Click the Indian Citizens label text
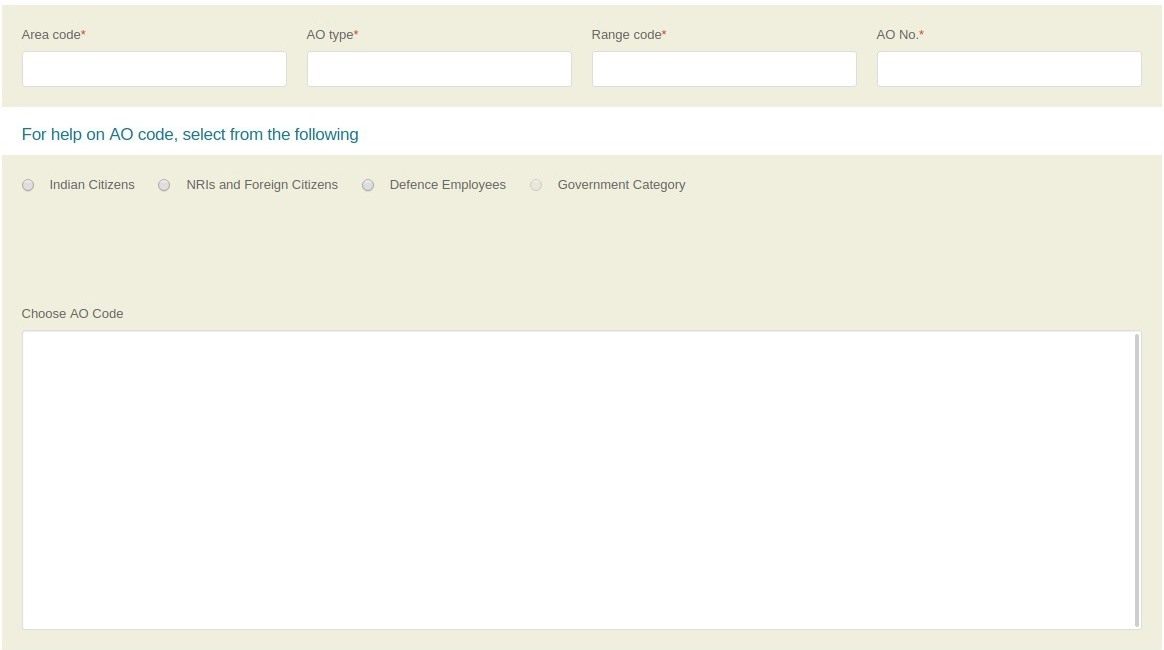 tap(93, 185)
